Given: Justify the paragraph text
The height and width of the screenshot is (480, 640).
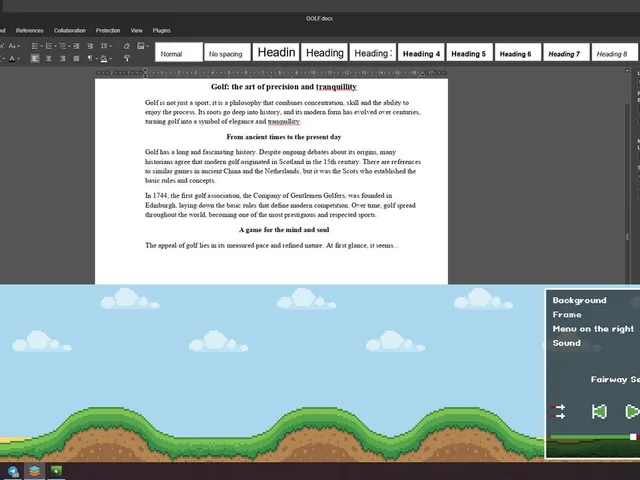Looking at the screenshot, I should (x=76, y=59).
